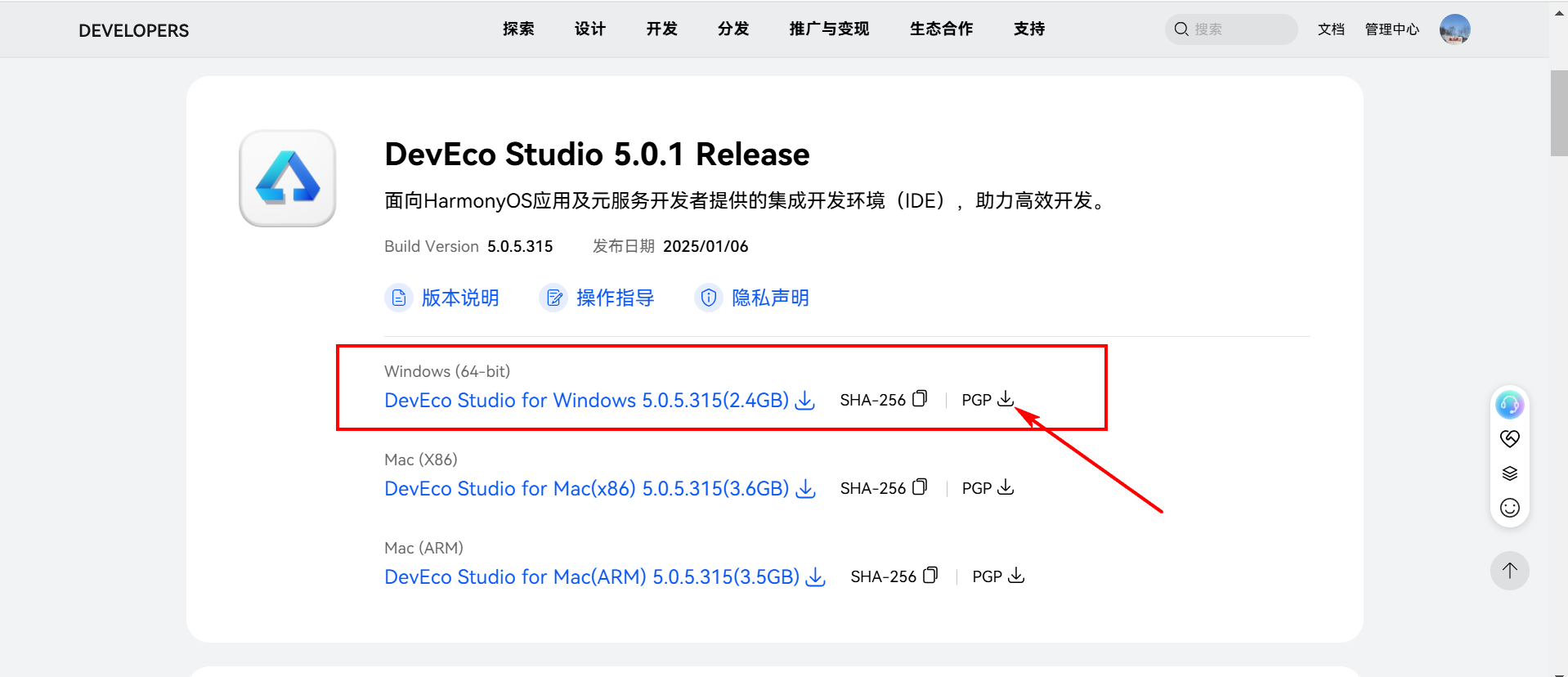The image size is (1568, 677).
Task: Go to 管理中心
Action: (x=1392, y=29)
